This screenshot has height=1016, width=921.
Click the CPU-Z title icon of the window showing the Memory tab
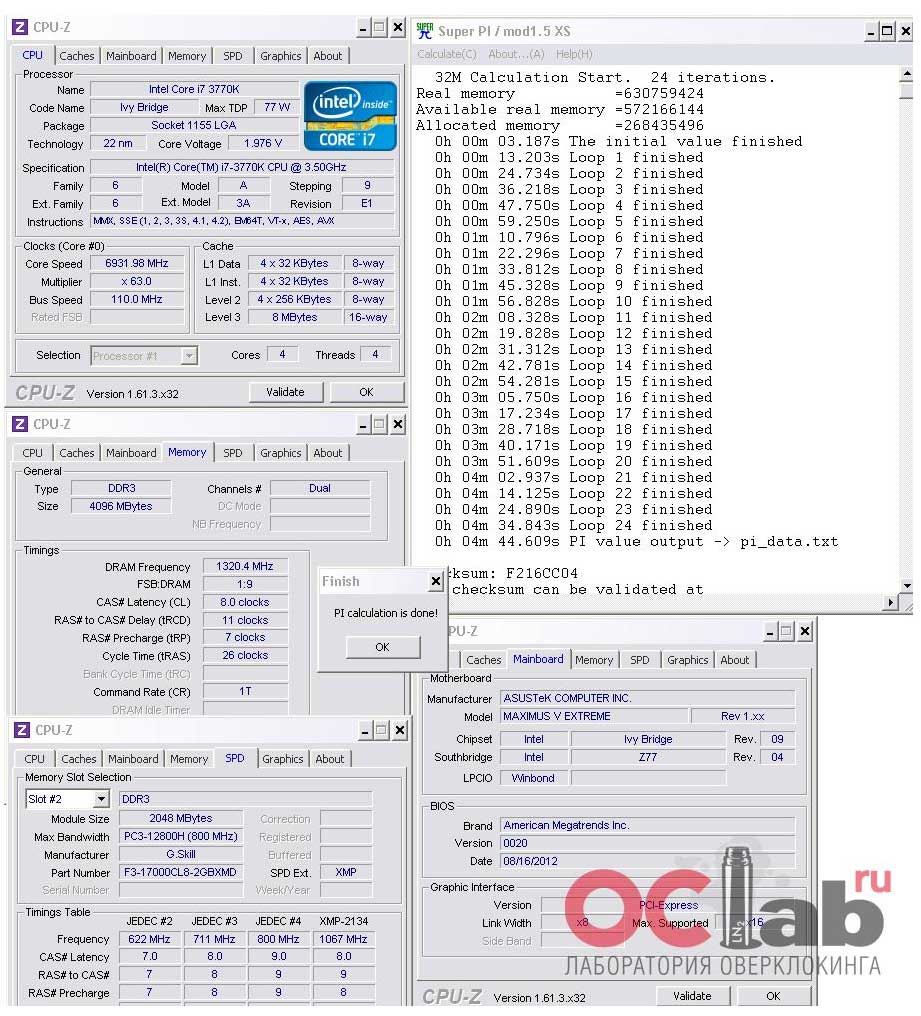point(21,424)
